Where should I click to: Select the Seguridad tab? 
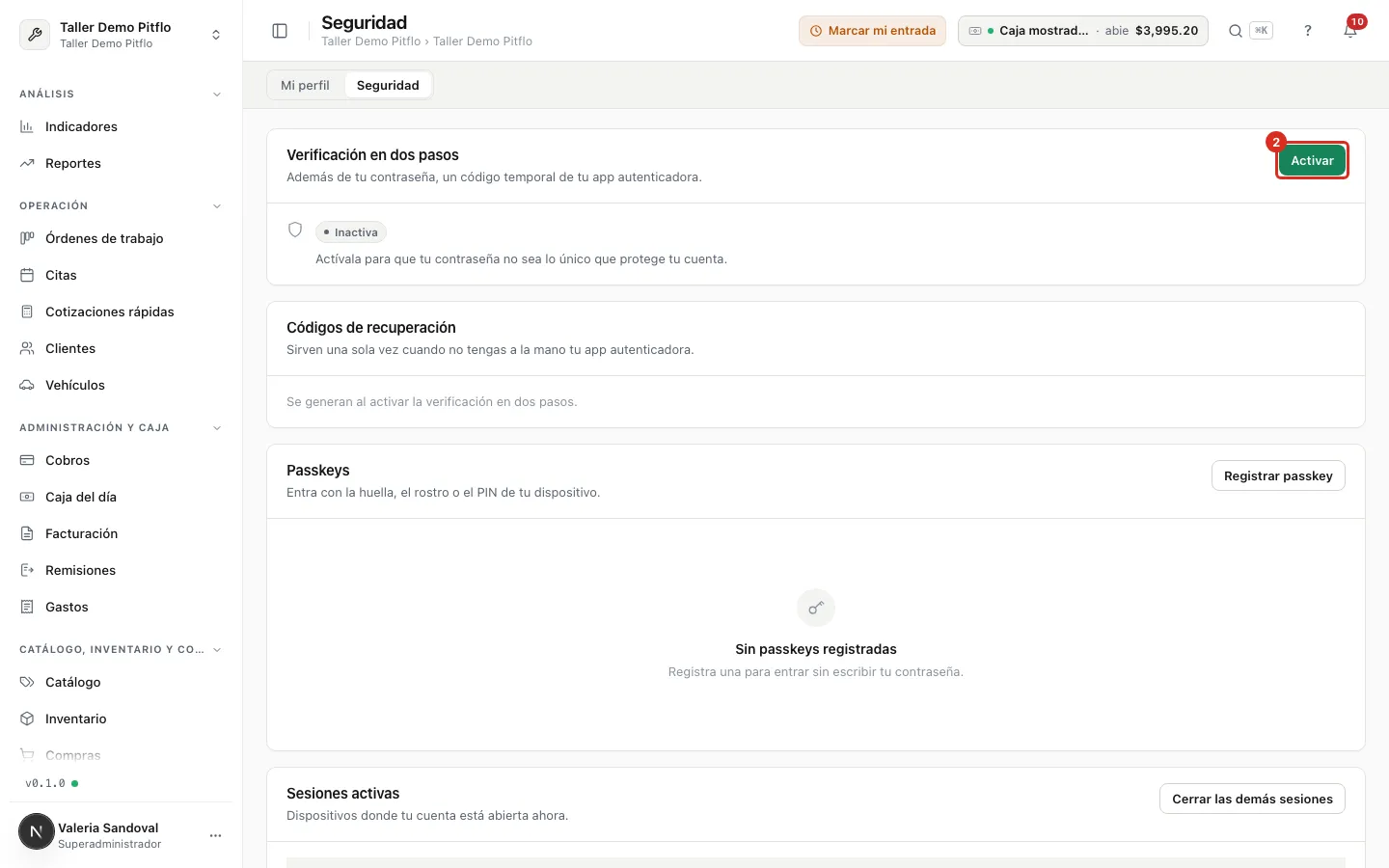pos(388,85)
